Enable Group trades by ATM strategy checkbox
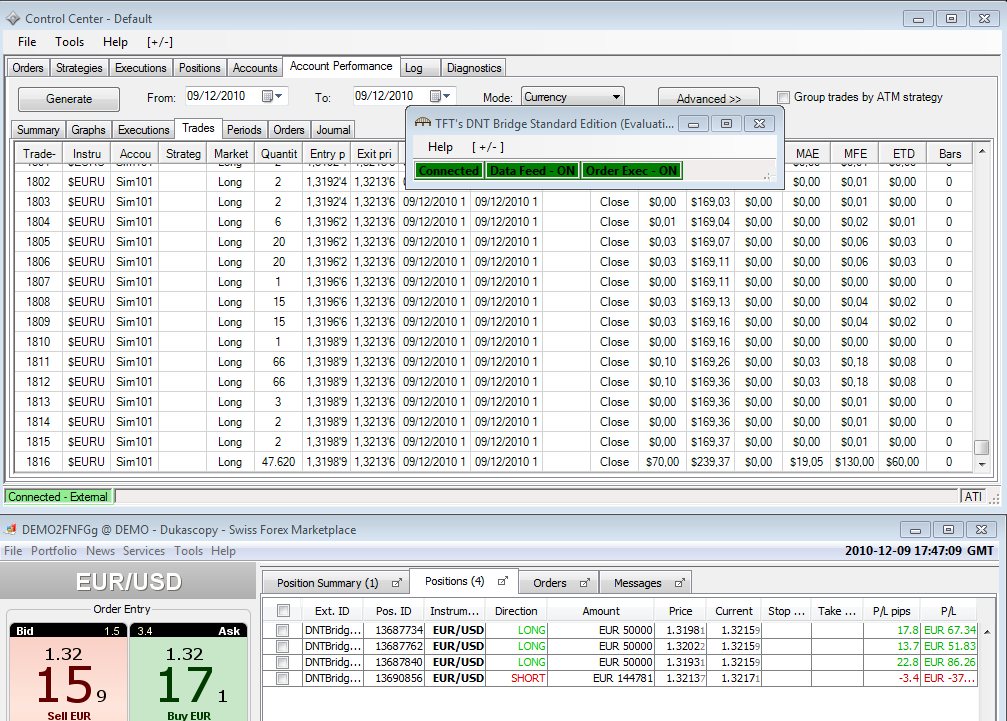Viewport: 1007px width, 721px height. point(783,97)
